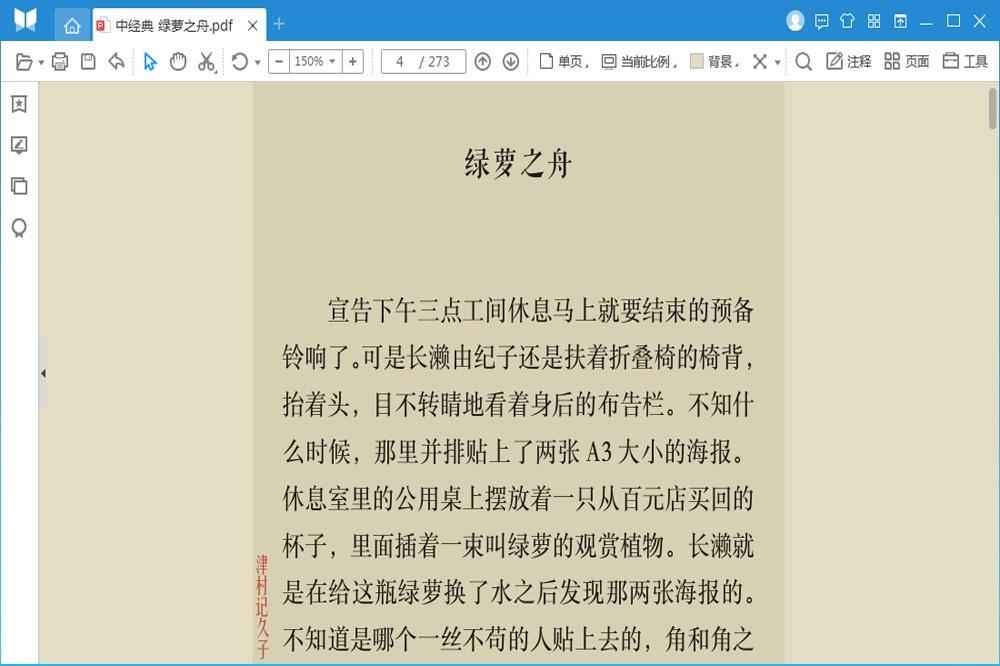Click the fullscreen crossed-arrows icon
Screen dimensions: 1000x666
[x=760, y=62]
